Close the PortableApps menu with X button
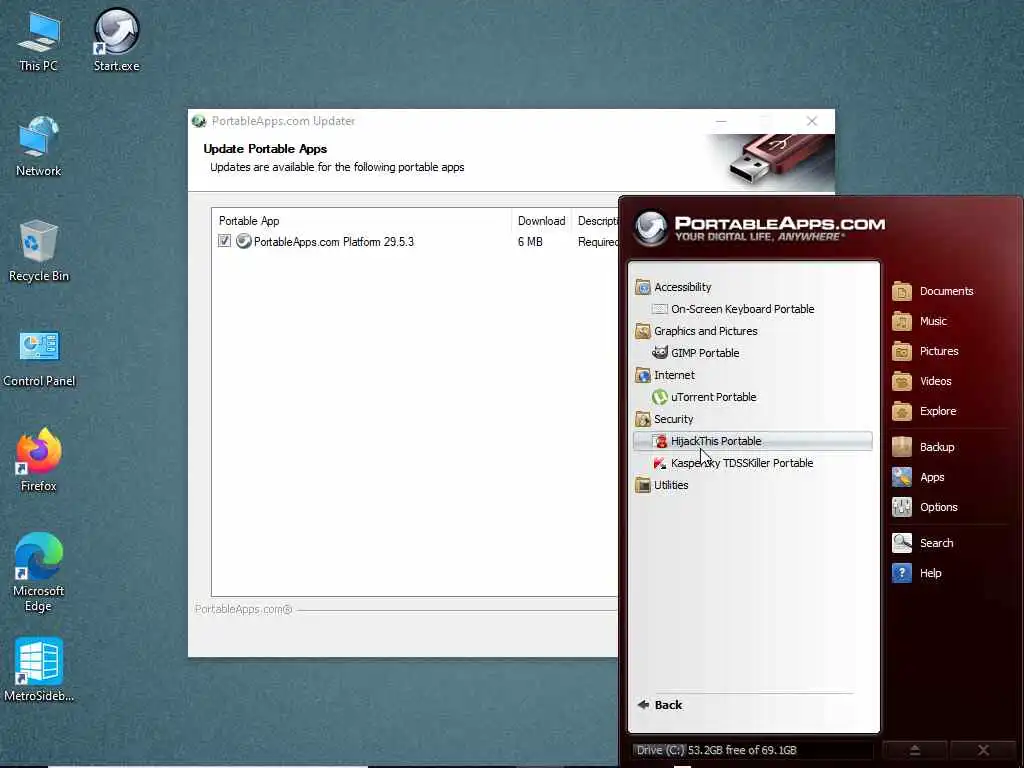 click(x=984, y=750)
